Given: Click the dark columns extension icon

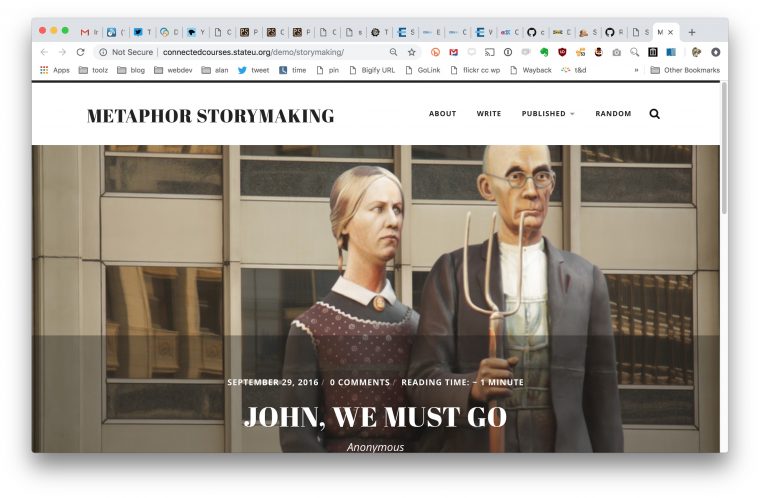Looking at the screenshot, I should click(653, 52).
